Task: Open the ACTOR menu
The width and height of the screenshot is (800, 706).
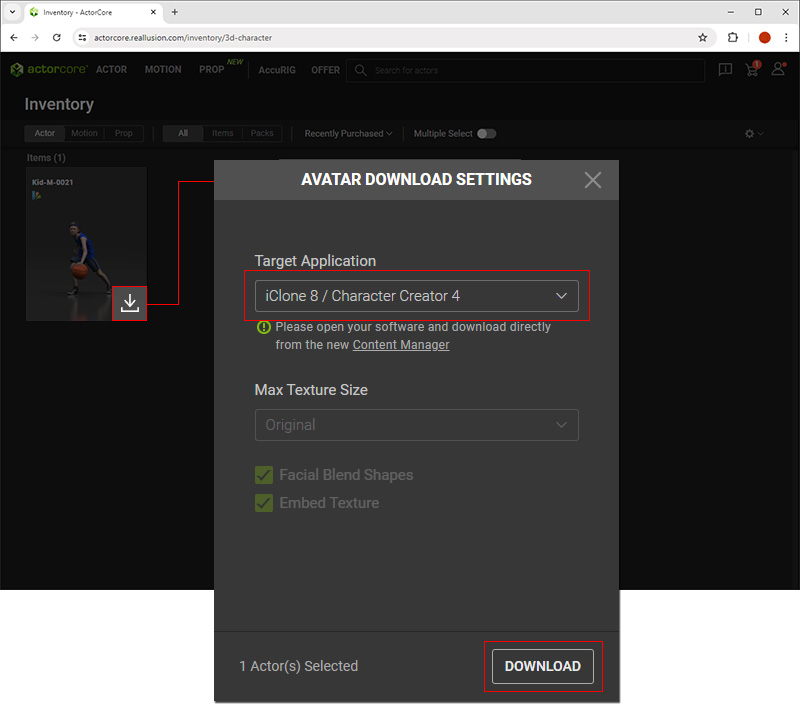Action: click(111, 69)
